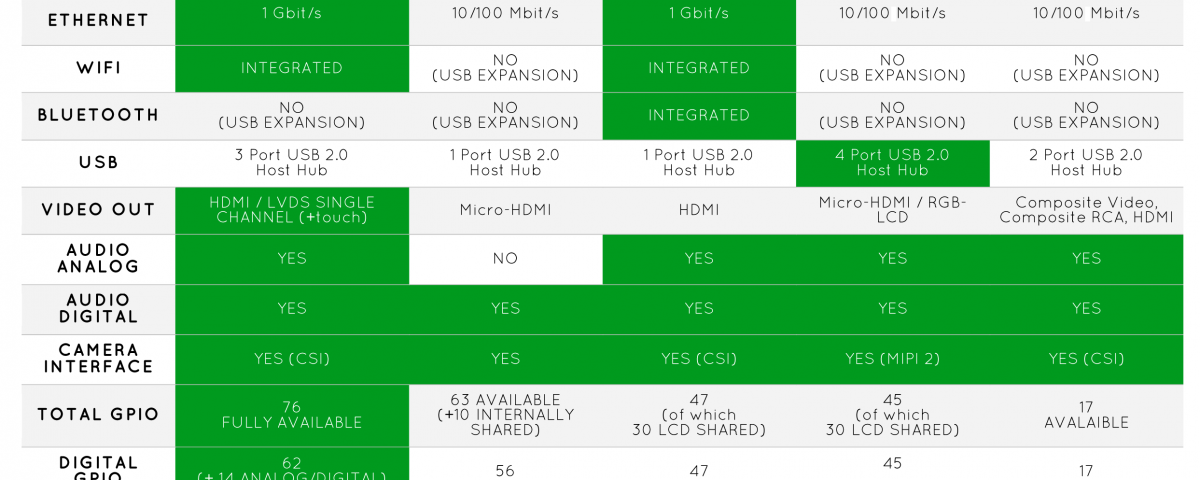
Task: Click the TOTAL GPIO row header
Action: (98, 415)
